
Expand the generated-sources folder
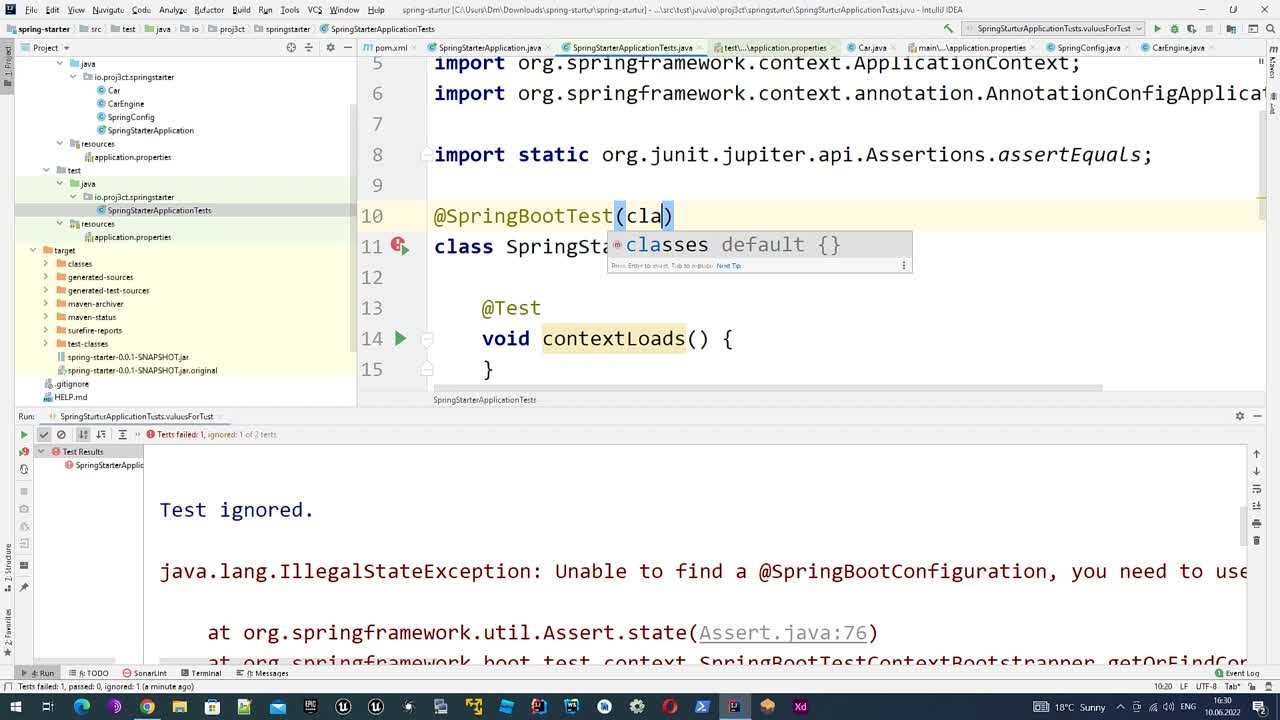click(x=46, y=277)
